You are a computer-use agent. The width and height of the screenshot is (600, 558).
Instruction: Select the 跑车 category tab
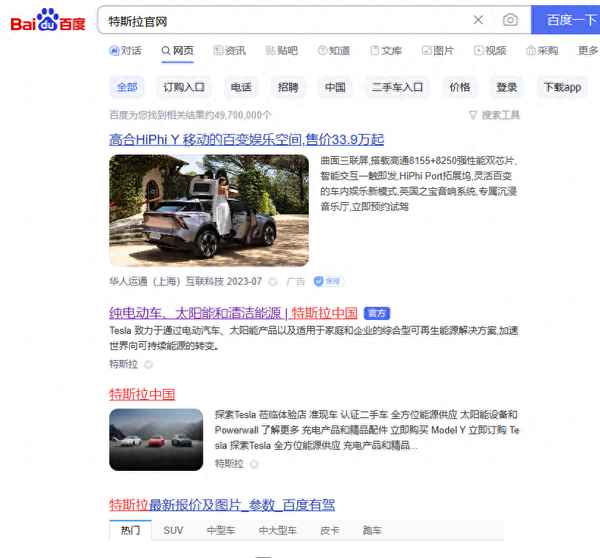[372, 530]
